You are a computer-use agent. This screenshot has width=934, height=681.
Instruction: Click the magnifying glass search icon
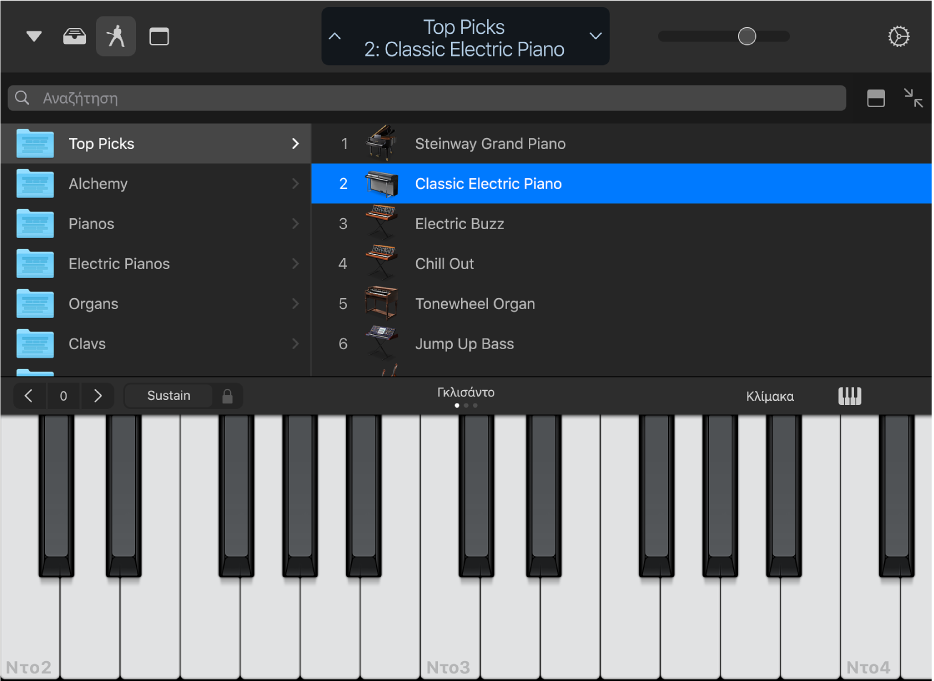point(22,98)
